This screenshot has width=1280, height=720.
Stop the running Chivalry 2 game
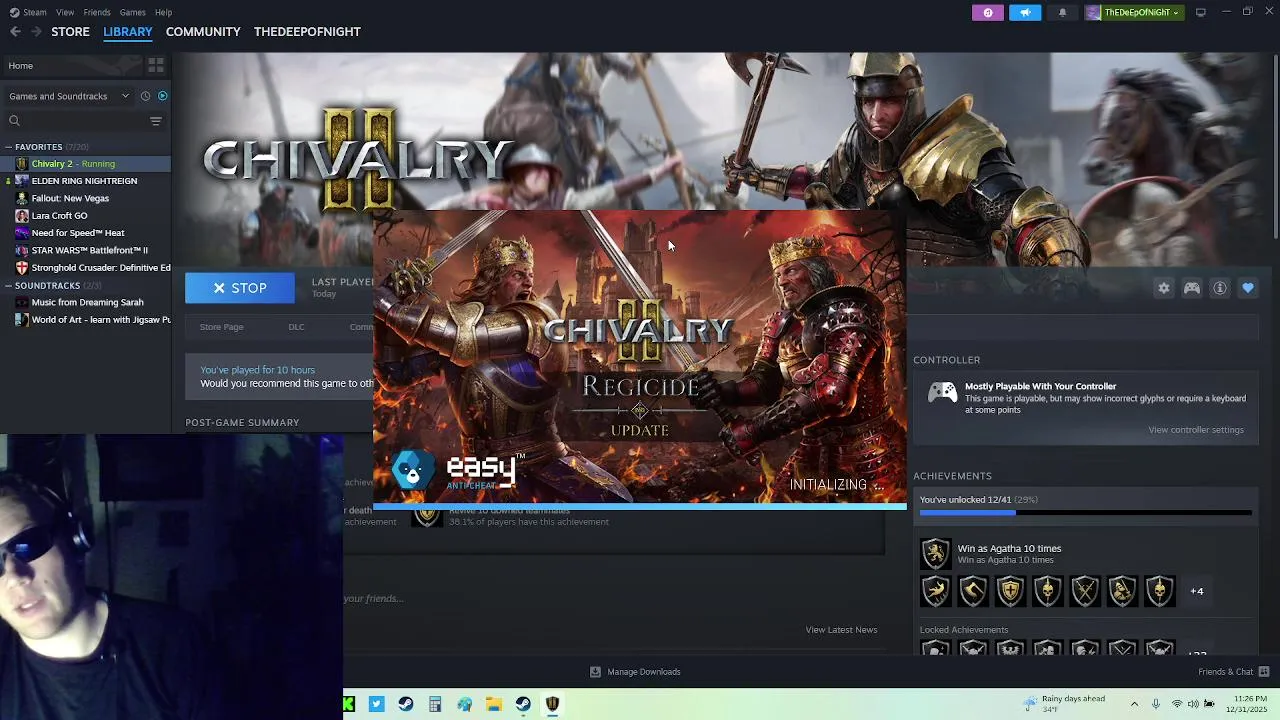[x=240, y=288]
